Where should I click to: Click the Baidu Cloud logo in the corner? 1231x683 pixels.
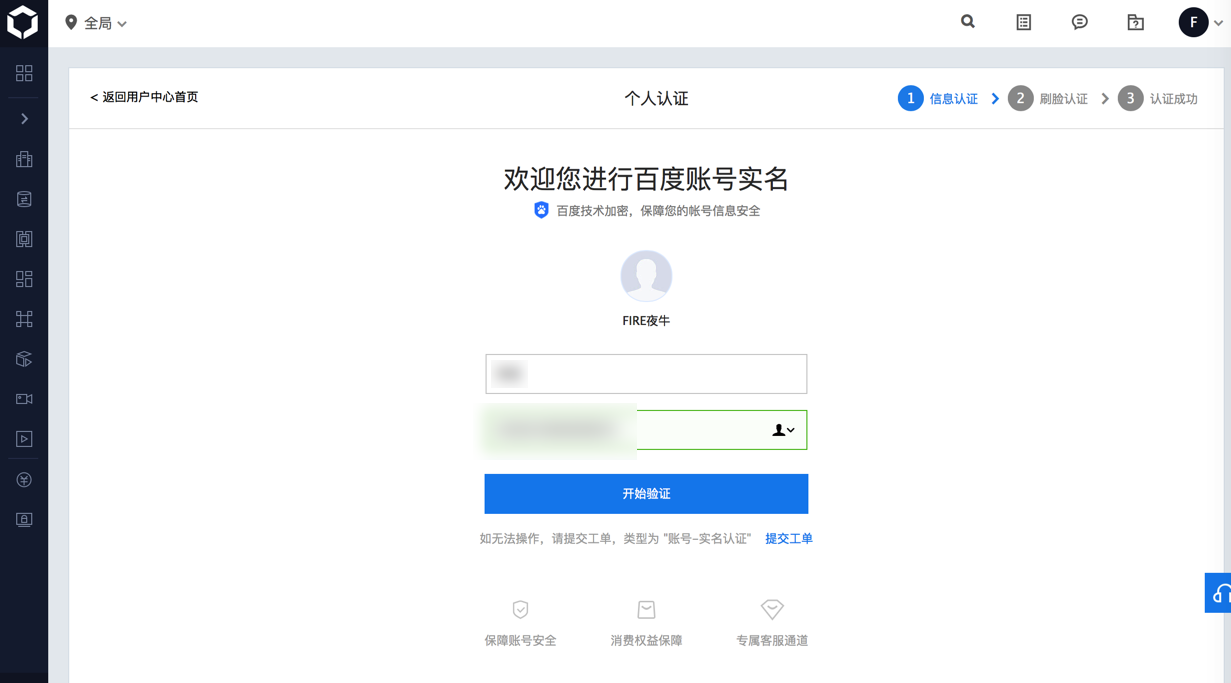23,23
